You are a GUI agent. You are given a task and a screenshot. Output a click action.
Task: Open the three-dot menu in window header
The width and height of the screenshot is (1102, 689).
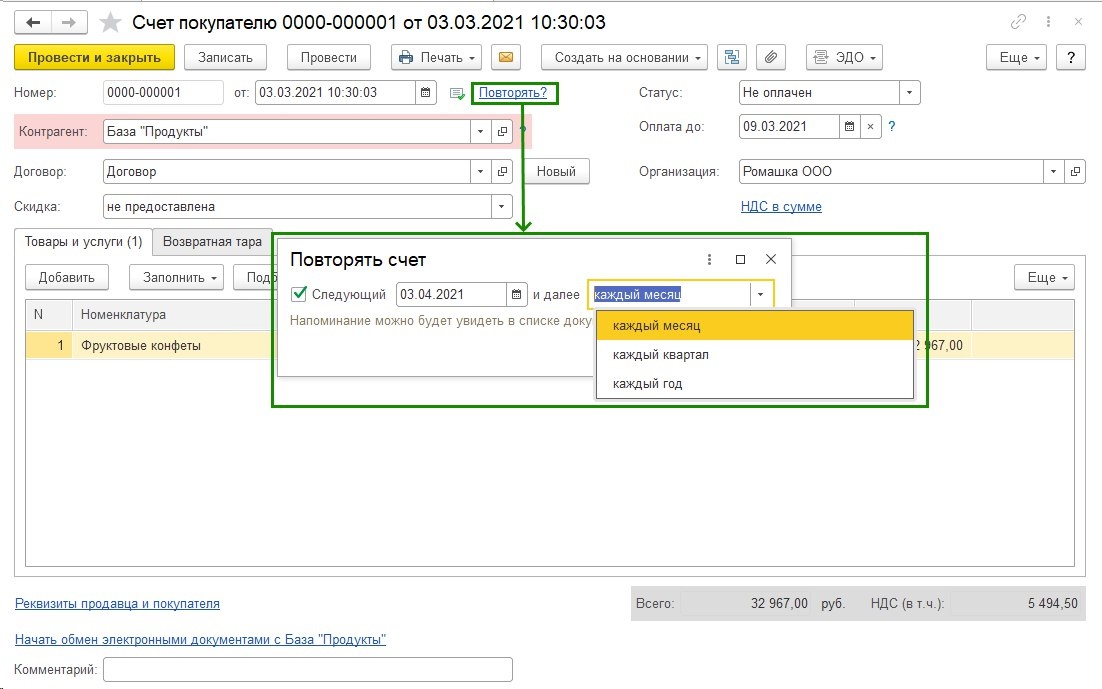point(1048,22)
